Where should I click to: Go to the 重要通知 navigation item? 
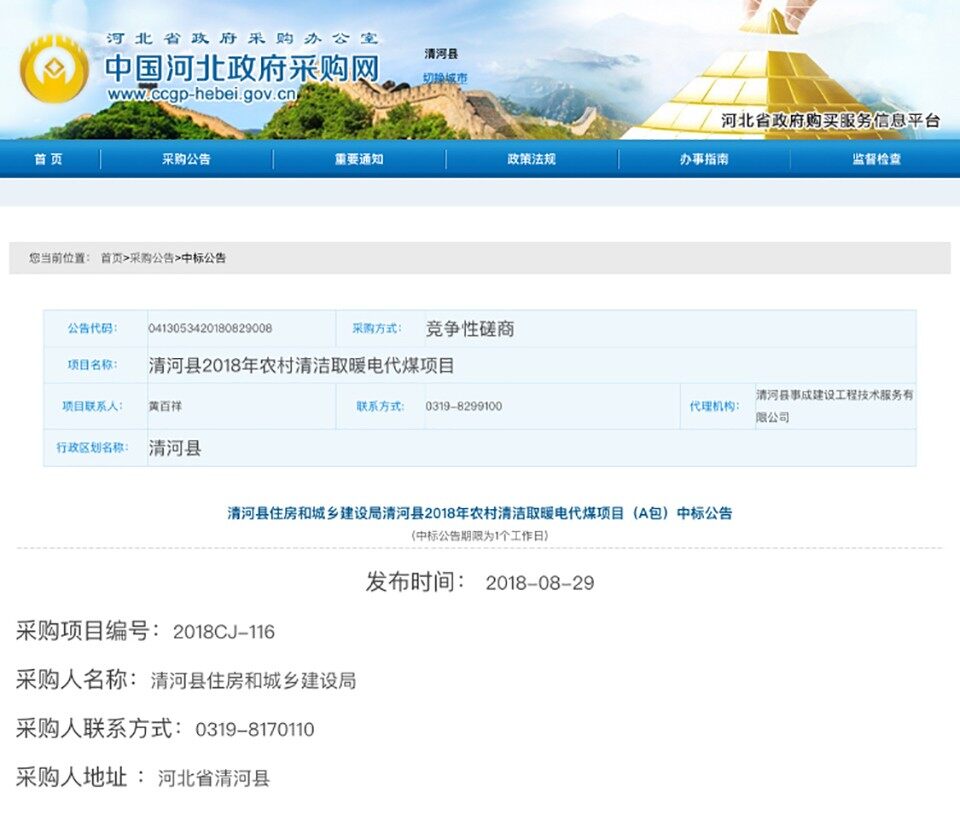point(359,159)
